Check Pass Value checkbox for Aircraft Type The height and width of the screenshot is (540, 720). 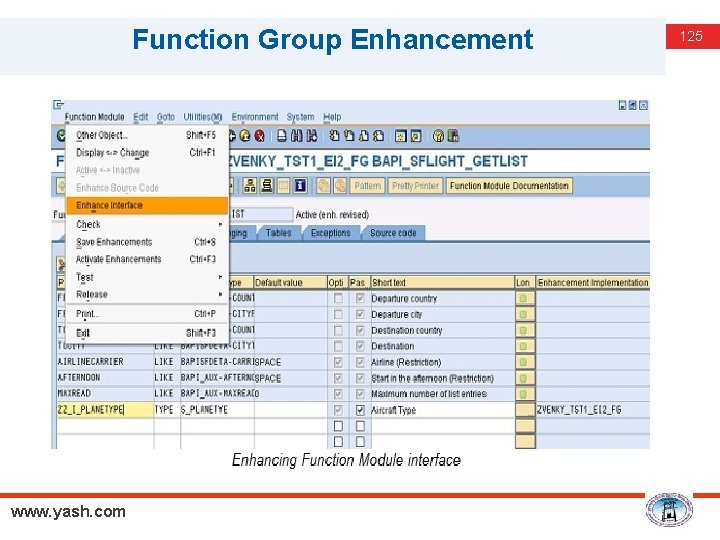tap(360, 410)
